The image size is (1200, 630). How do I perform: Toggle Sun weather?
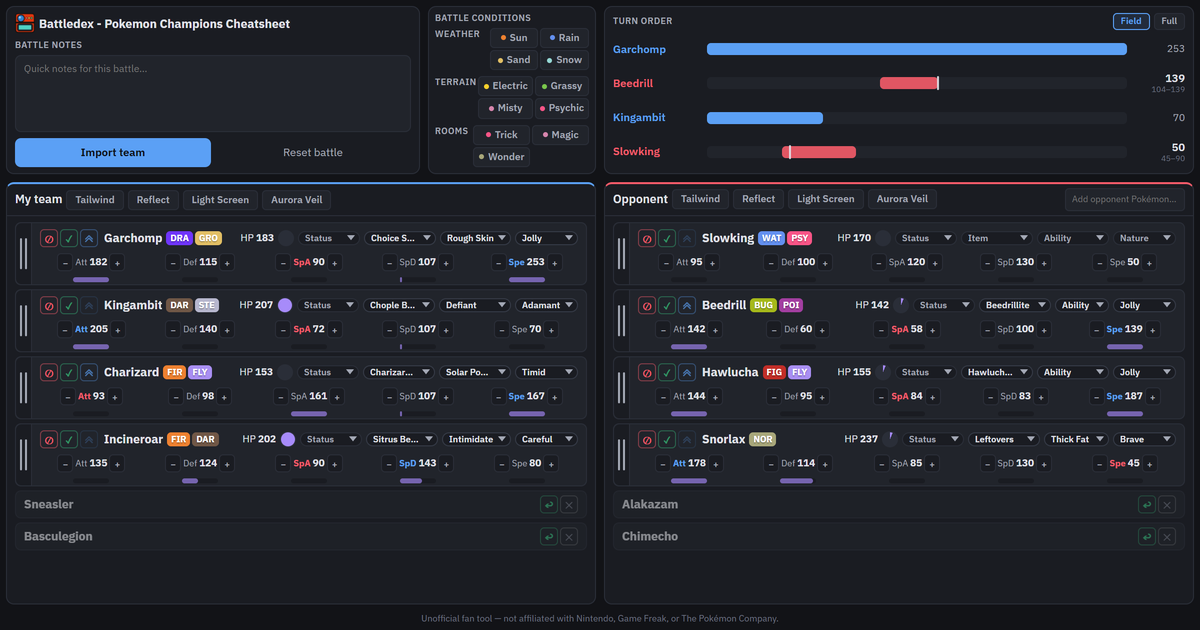[513, 38]
